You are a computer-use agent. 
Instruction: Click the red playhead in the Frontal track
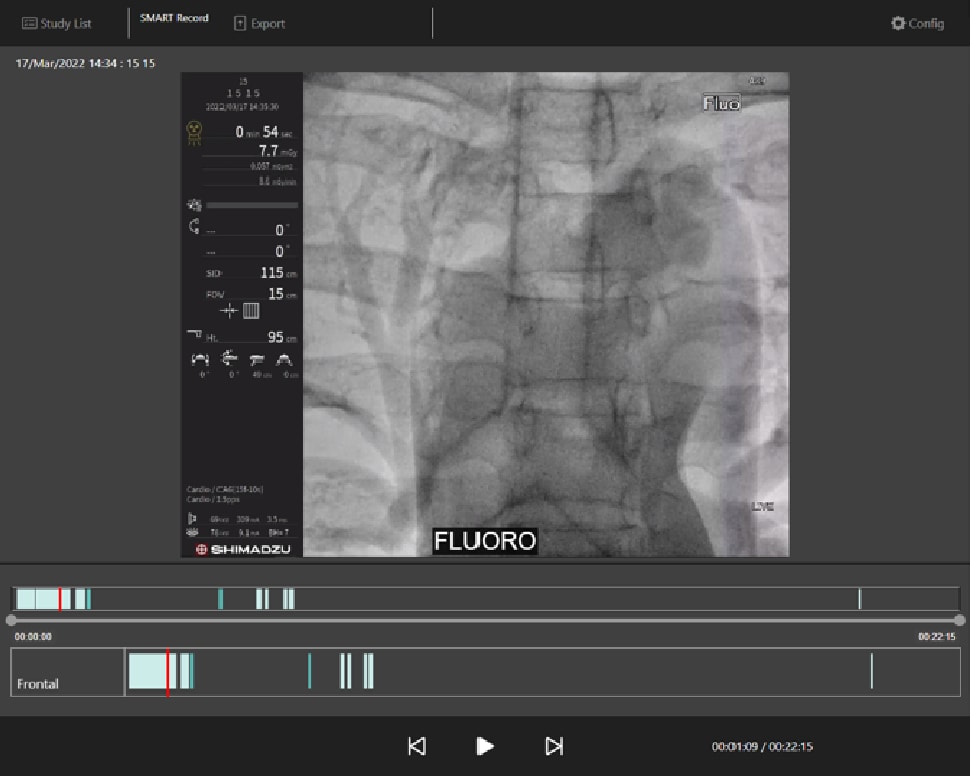pos(167,671)
